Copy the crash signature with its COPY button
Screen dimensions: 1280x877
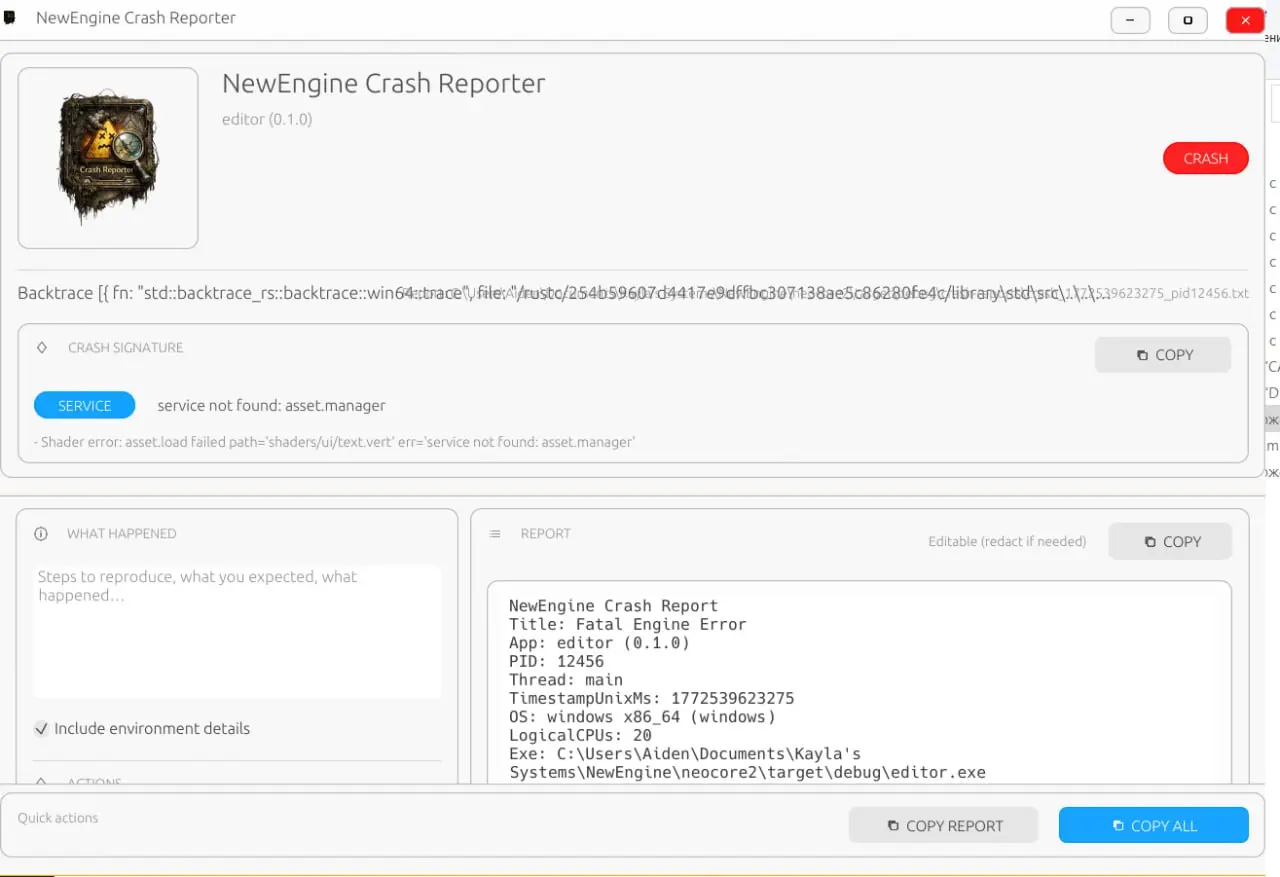(x=1162, y=354)
